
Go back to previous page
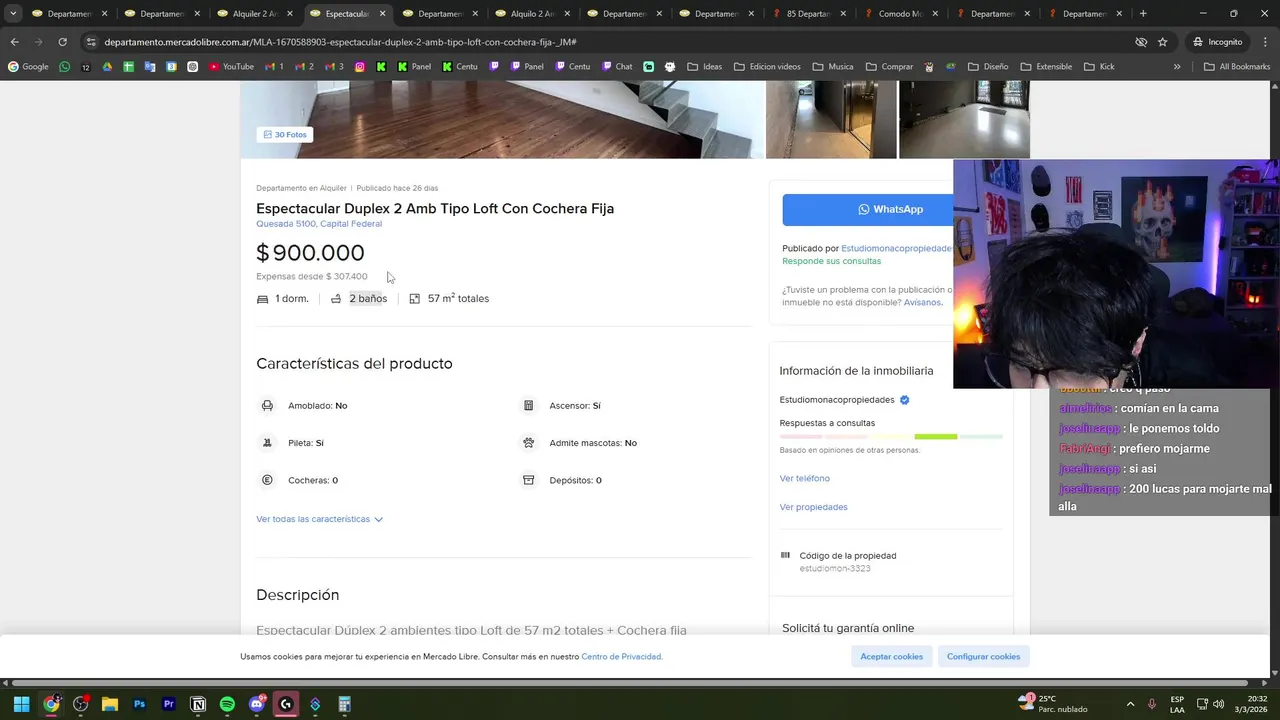(x=14, y=42)
